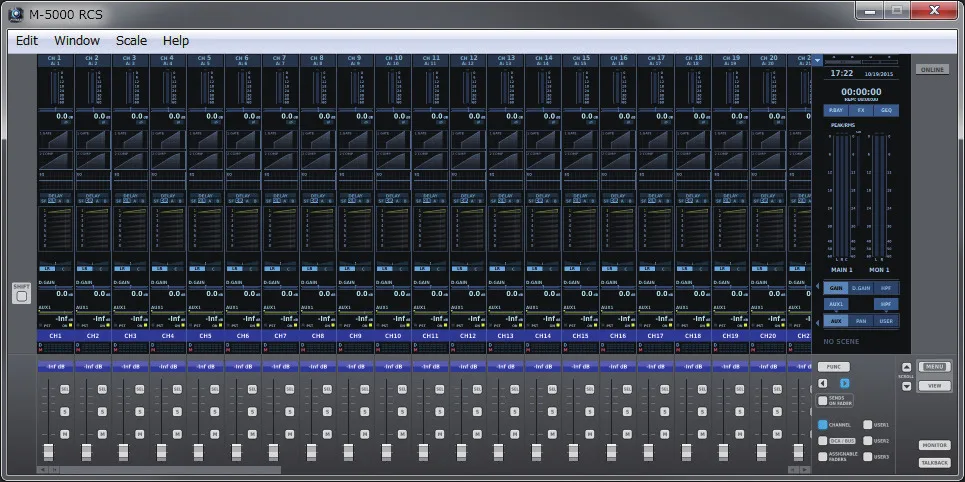Open the Edit menu
This screenshot has width=965, height=482.
coord(27,41)
